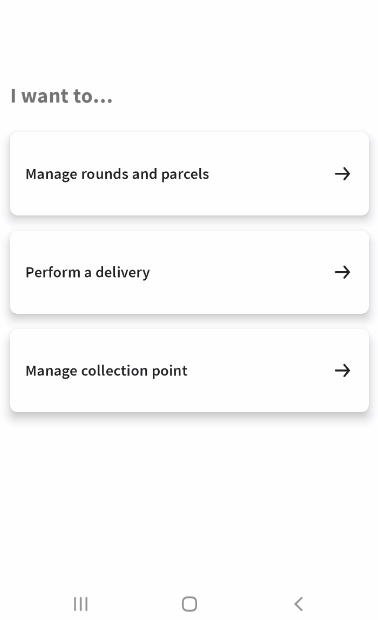
Task: Select the arrow on Manage collection point
Action: pos(342,370)
